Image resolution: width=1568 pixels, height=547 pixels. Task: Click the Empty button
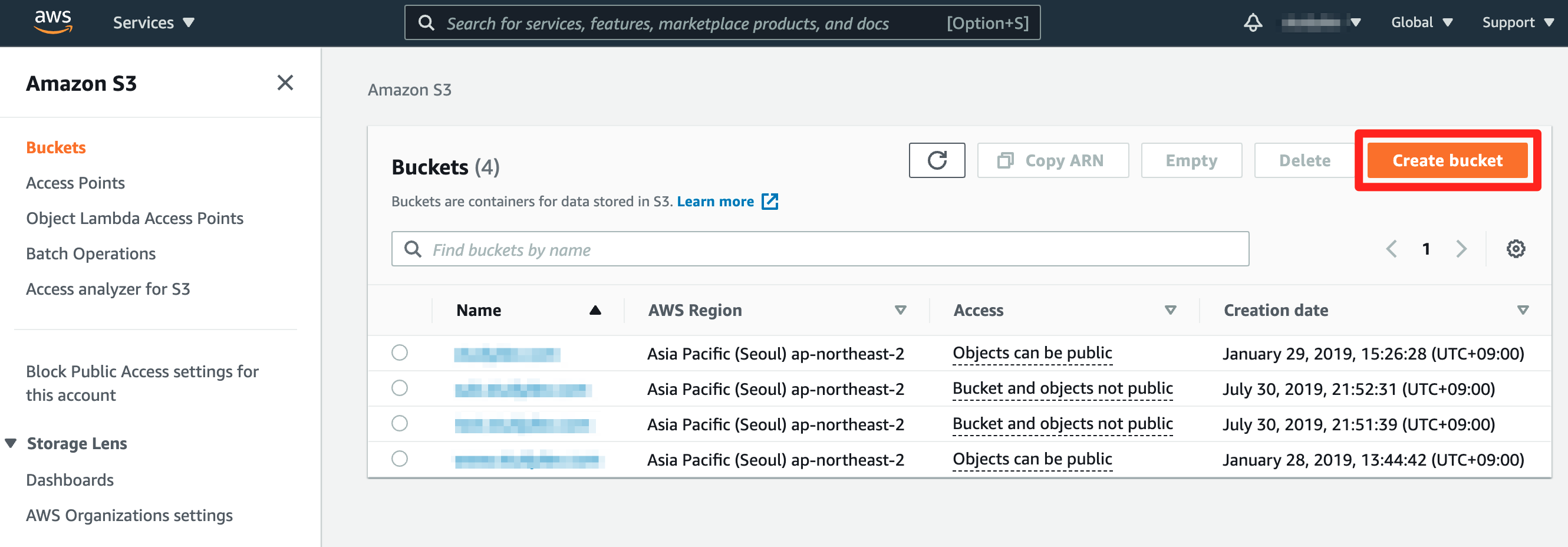(1191, 161)
